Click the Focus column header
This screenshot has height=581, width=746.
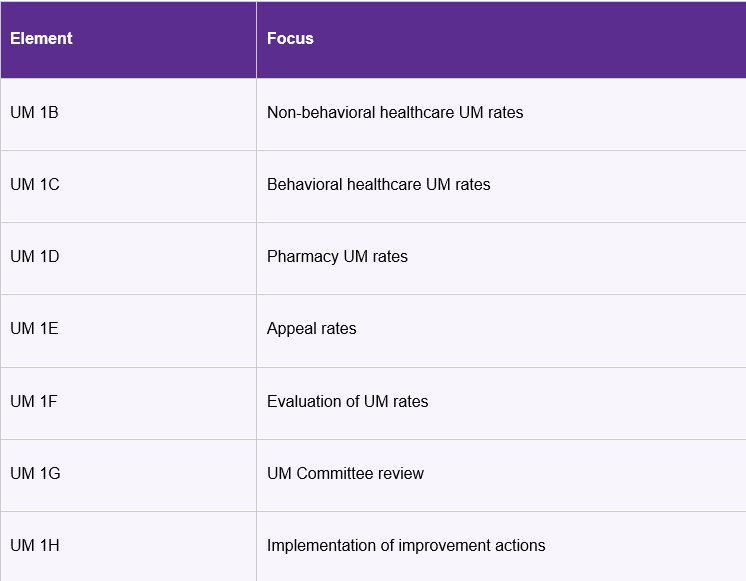click(290, 39)
